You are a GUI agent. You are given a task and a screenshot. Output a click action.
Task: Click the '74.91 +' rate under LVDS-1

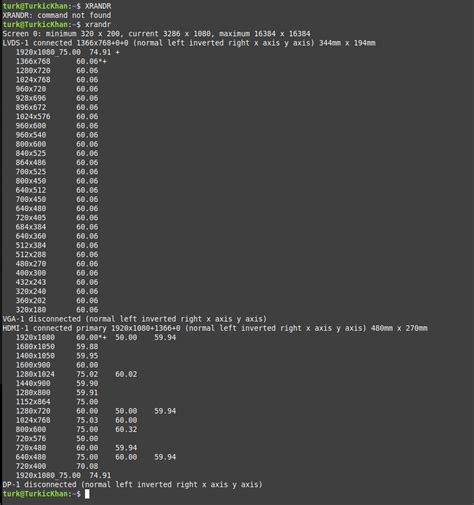(x=104, y=52)
